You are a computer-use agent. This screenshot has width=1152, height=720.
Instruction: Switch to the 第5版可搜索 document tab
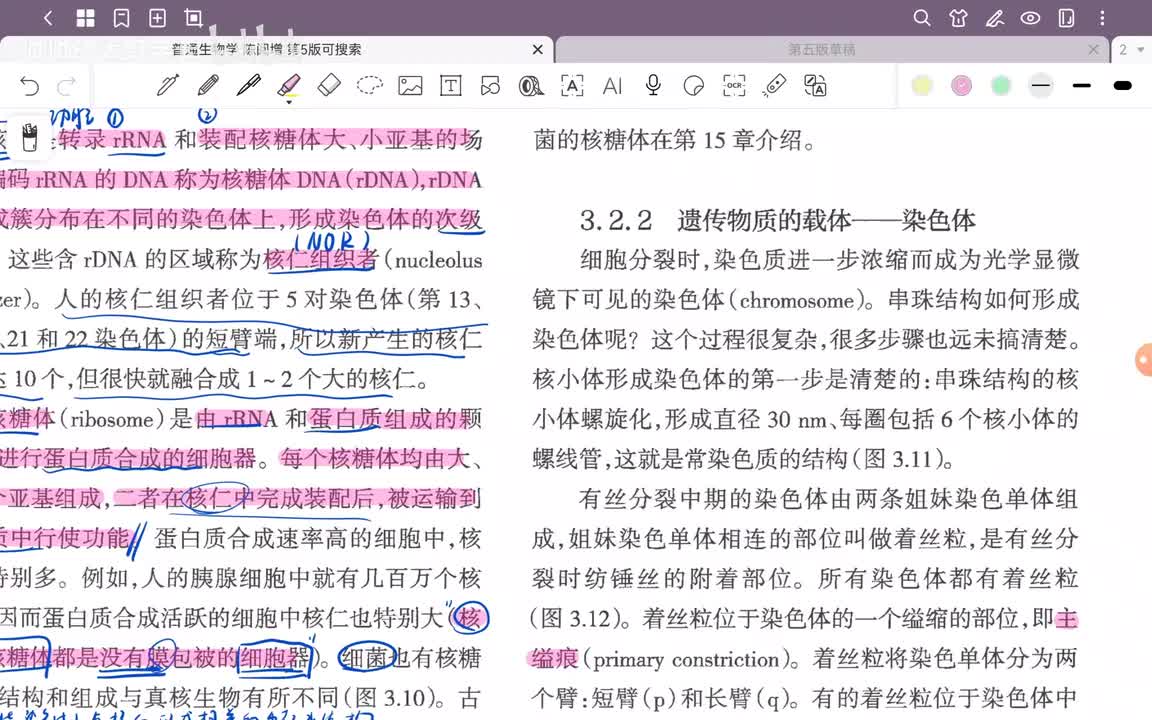(267, 49)
